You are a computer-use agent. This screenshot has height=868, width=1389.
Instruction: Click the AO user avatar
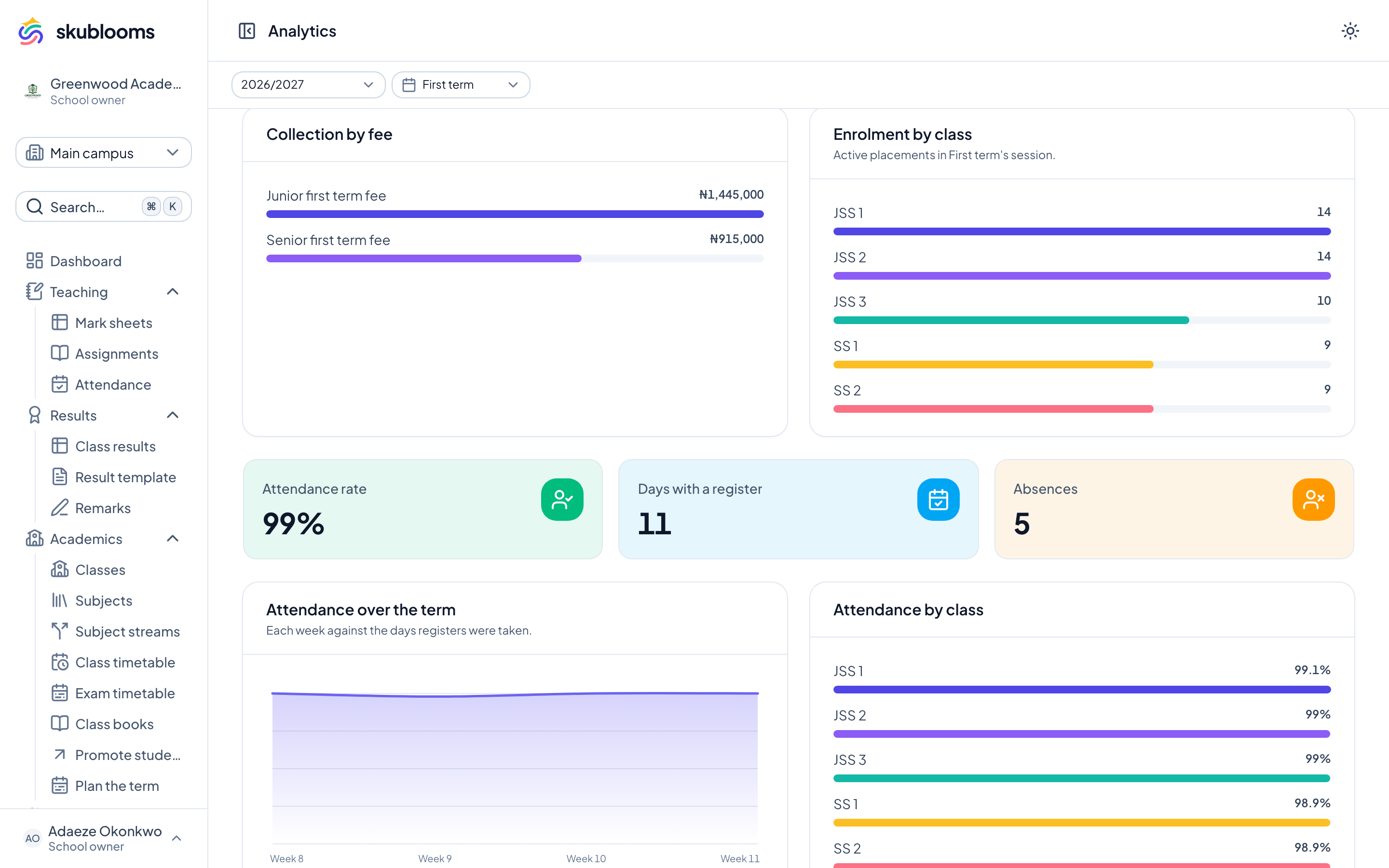(32, 838)
